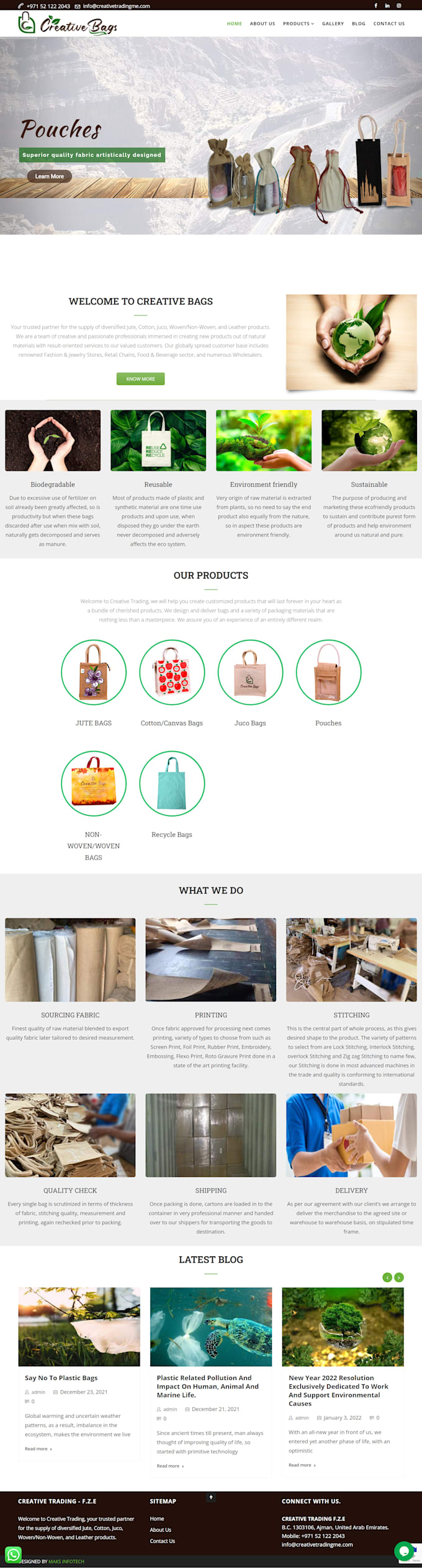This screenshot has width=422, height=1568.
Task: Open the LinkedIn social icon
Action: [387, 6]
